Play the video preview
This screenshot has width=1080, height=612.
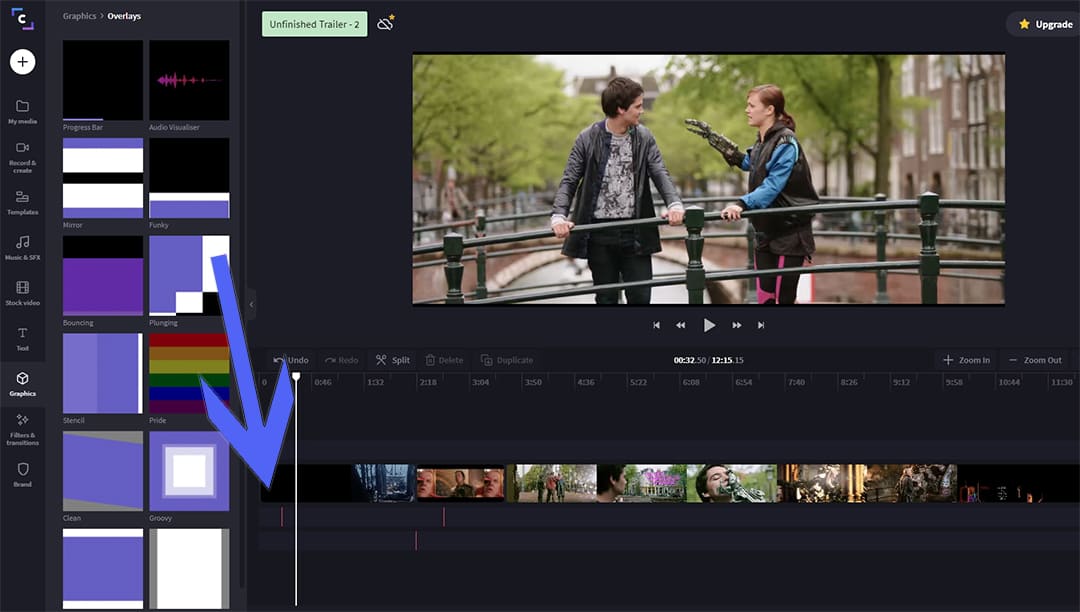[x=709, y=325]
